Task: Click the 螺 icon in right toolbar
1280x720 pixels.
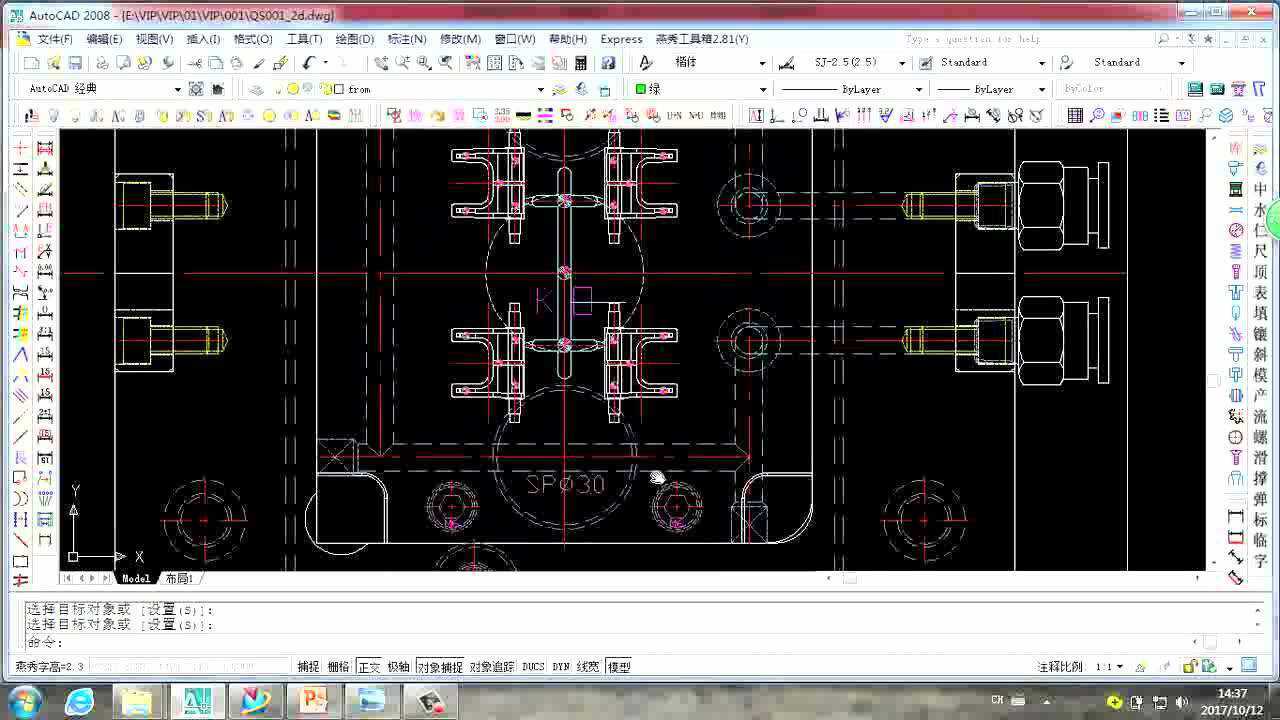Action: click(x=1260, y=437)
